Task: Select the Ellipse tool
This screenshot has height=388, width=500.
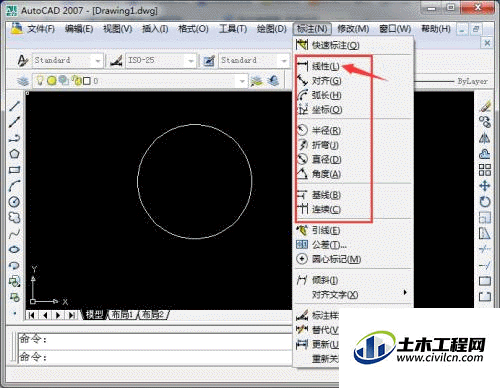Action: coord(14,249)
